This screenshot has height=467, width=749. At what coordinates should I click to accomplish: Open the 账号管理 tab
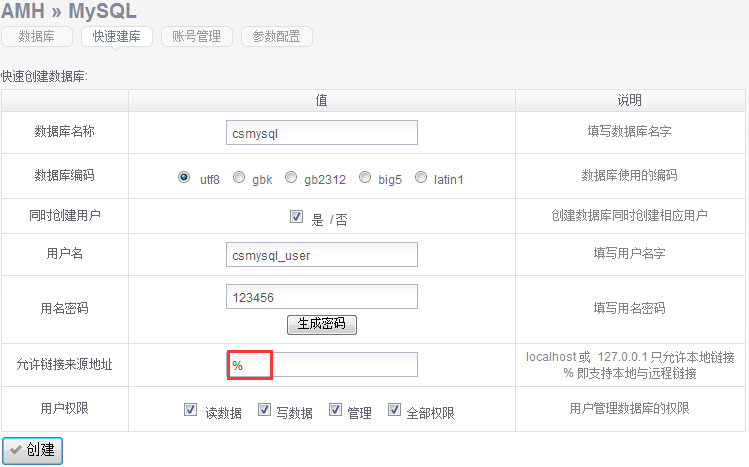pos(197,36)
